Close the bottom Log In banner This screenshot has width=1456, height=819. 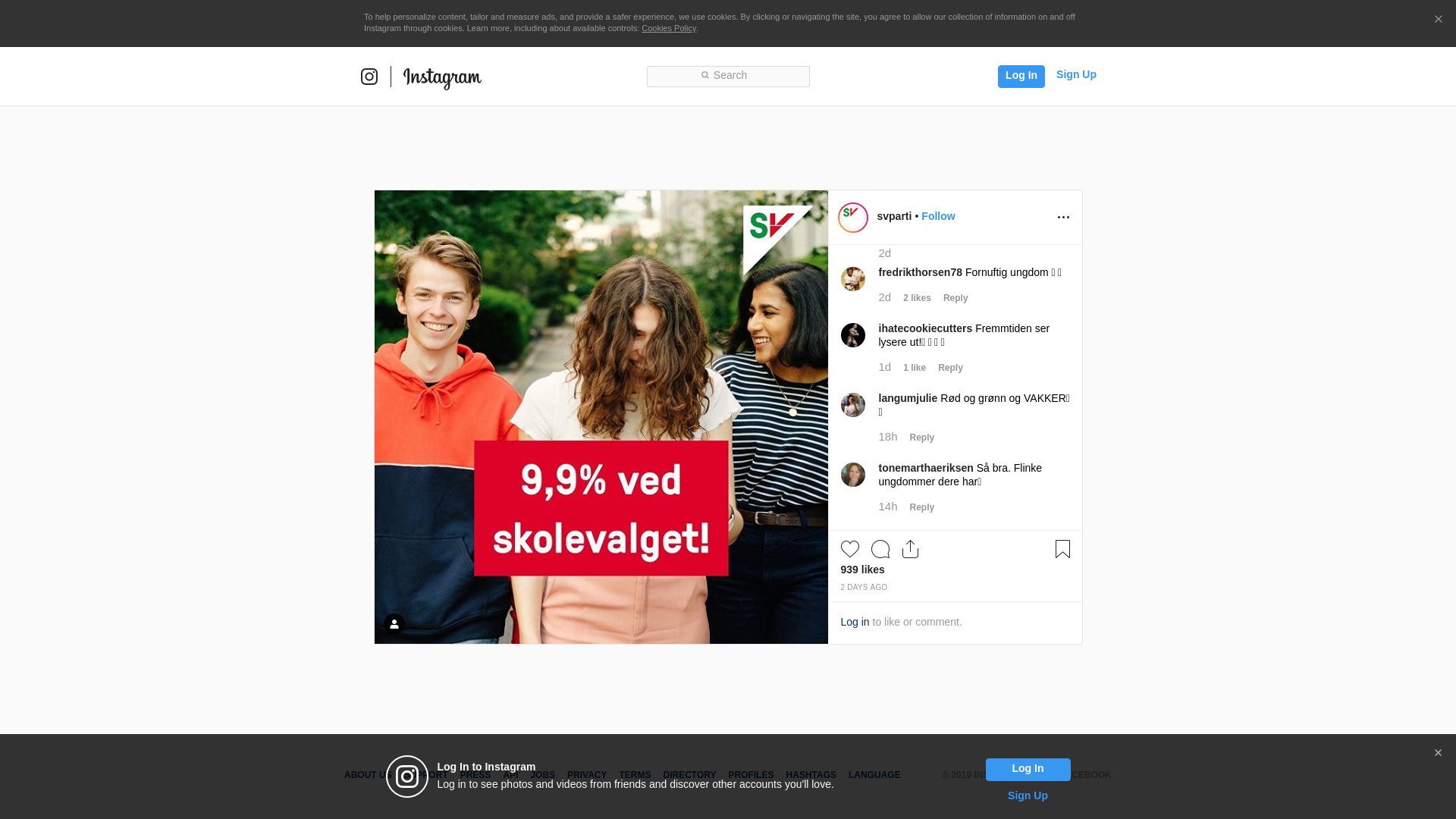pyautogui.click(x=1438, y=753)
